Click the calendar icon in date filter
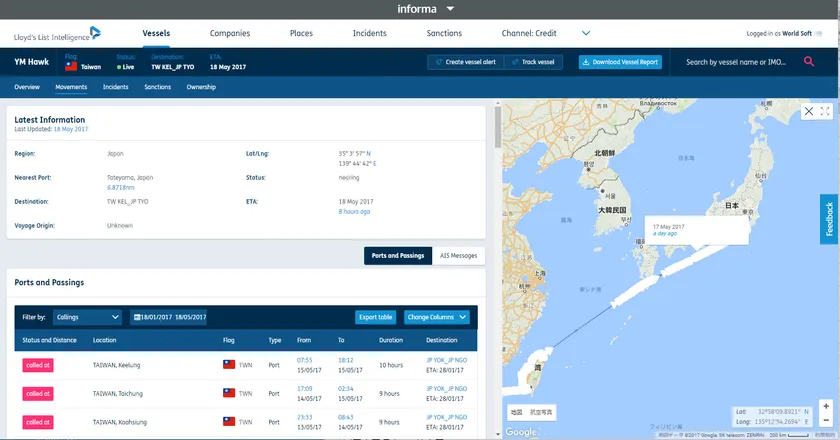The width and height of the screenshot is (840, 440). (137, 317)
